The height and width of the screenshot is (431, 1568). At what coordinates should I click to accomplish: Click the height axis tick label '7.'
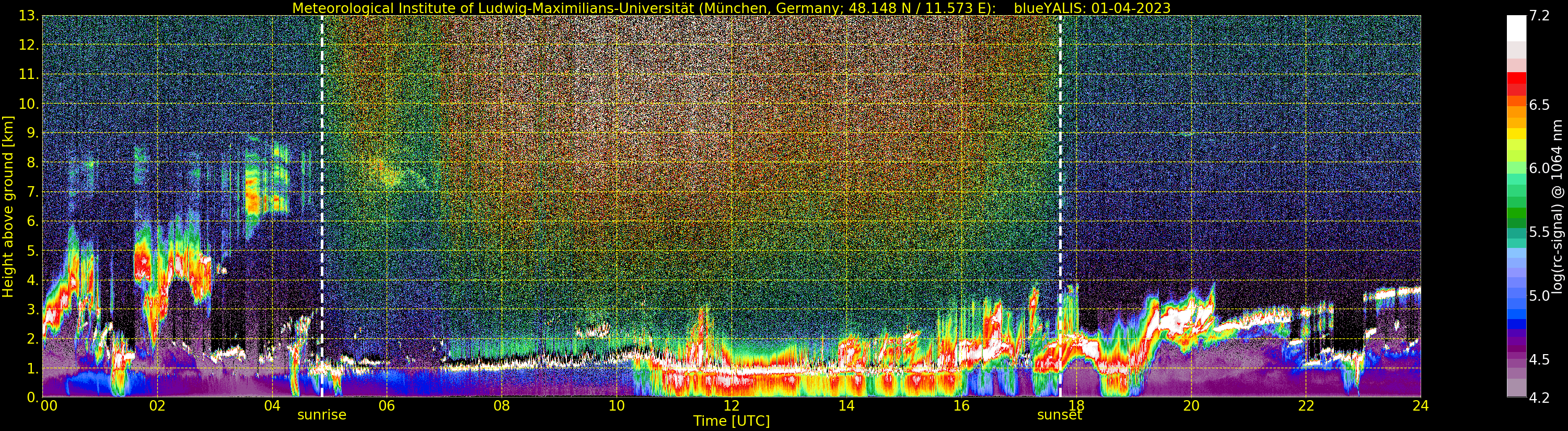pyautogui.click(x=33, y=192)
